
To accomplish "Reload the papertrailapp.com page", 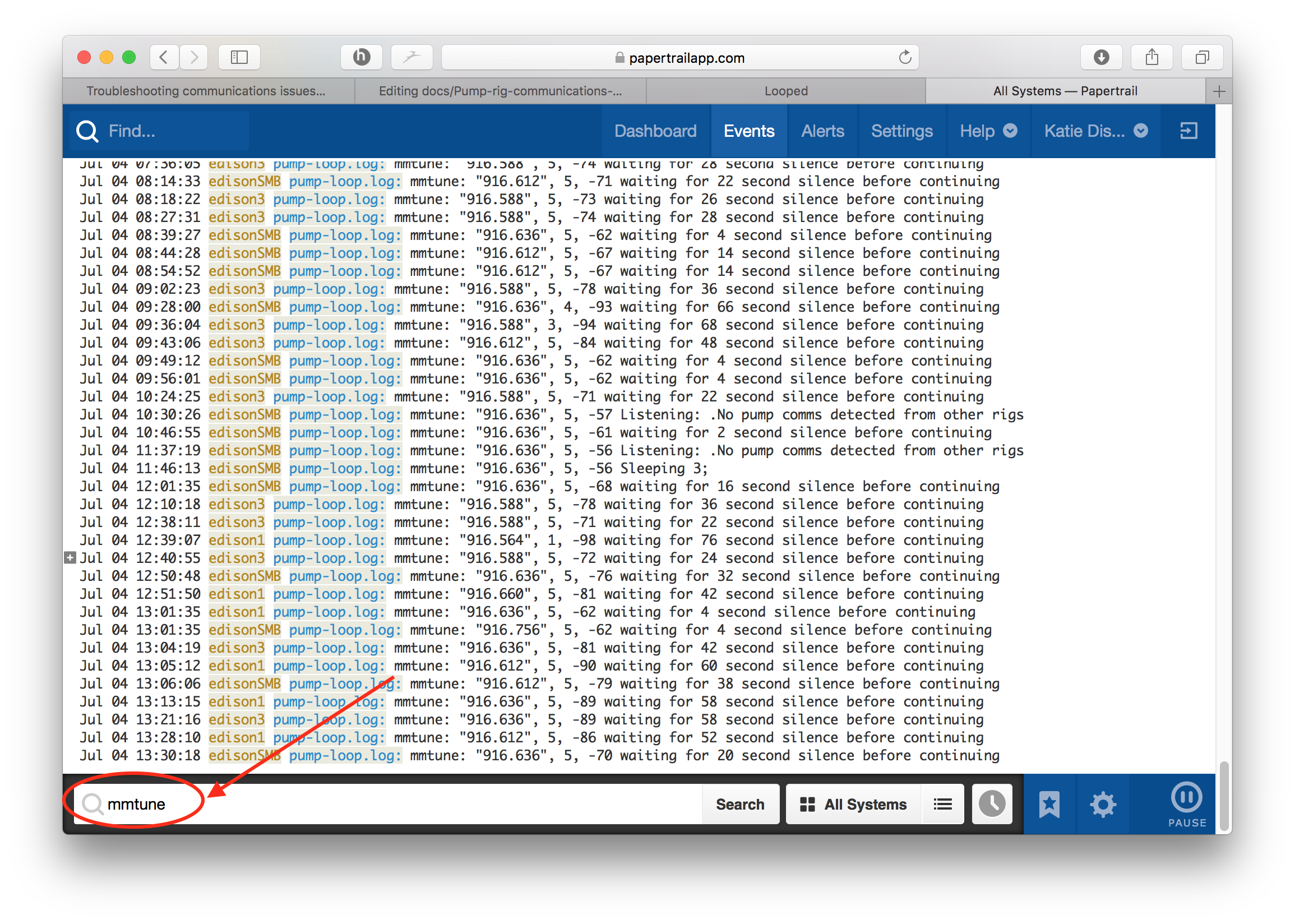I will point(905,57).
